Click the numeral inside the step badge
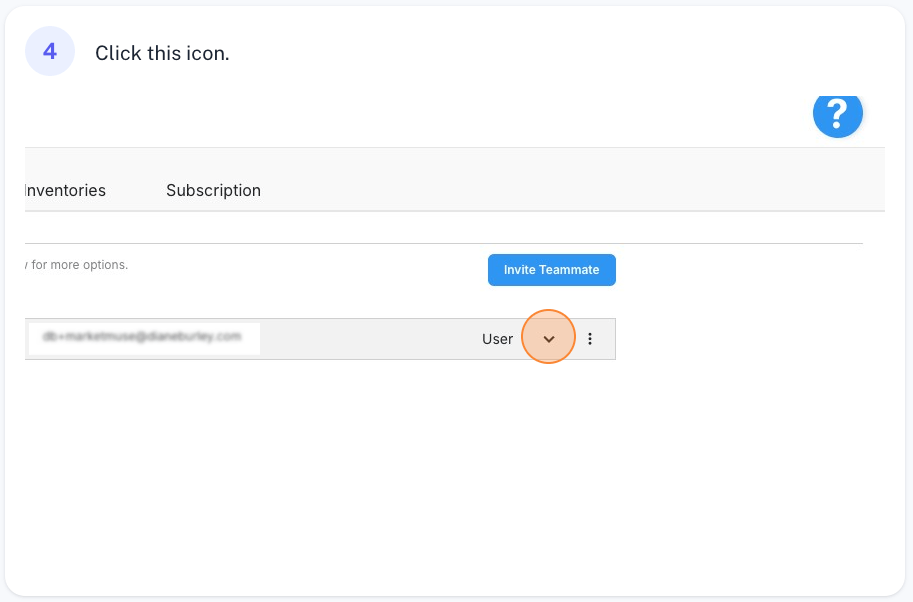The height and width of the screenshot is (602, 913). pos(50,51)
